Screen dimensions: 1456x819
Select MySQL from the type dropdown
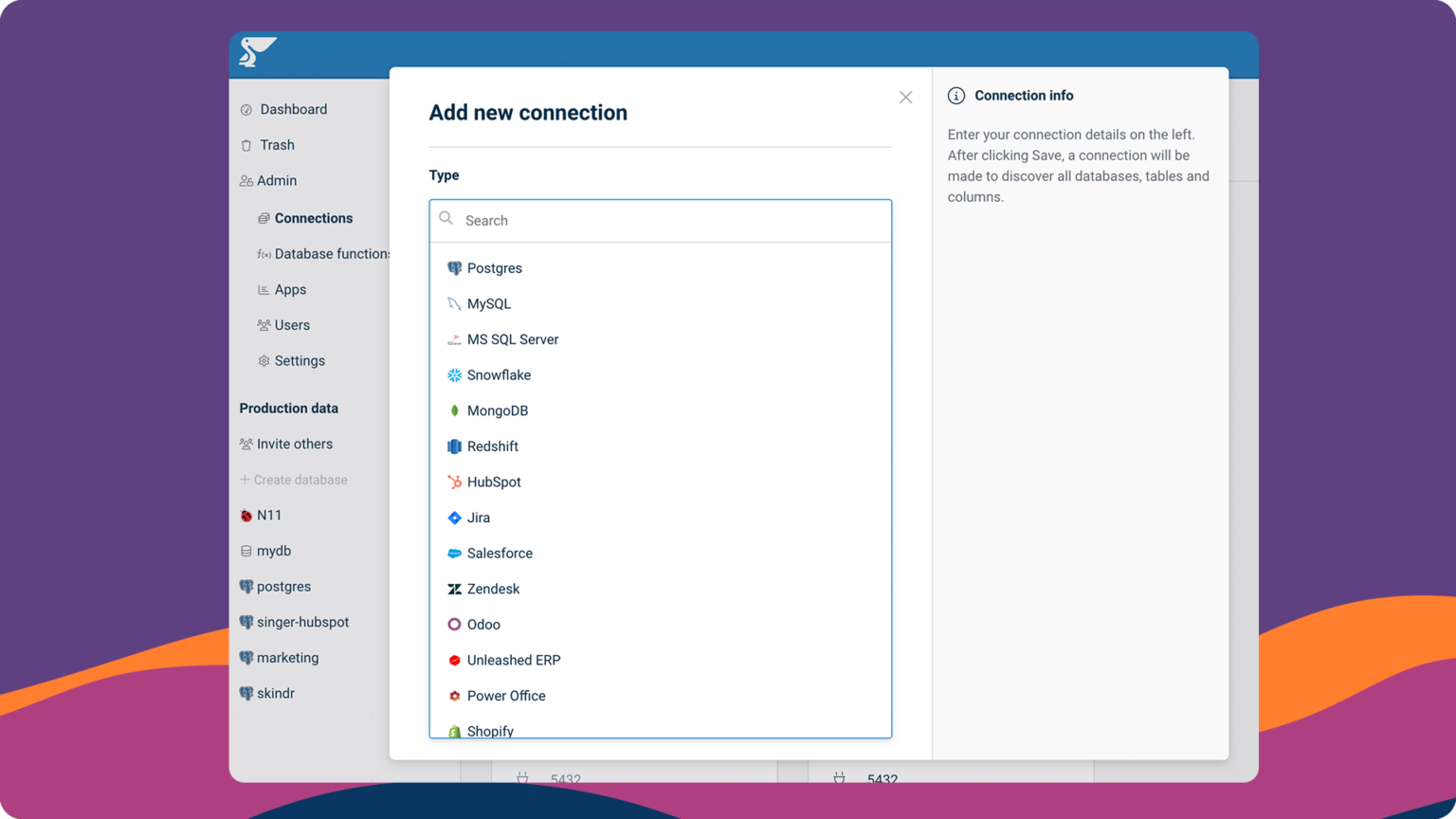pos(489,304)
